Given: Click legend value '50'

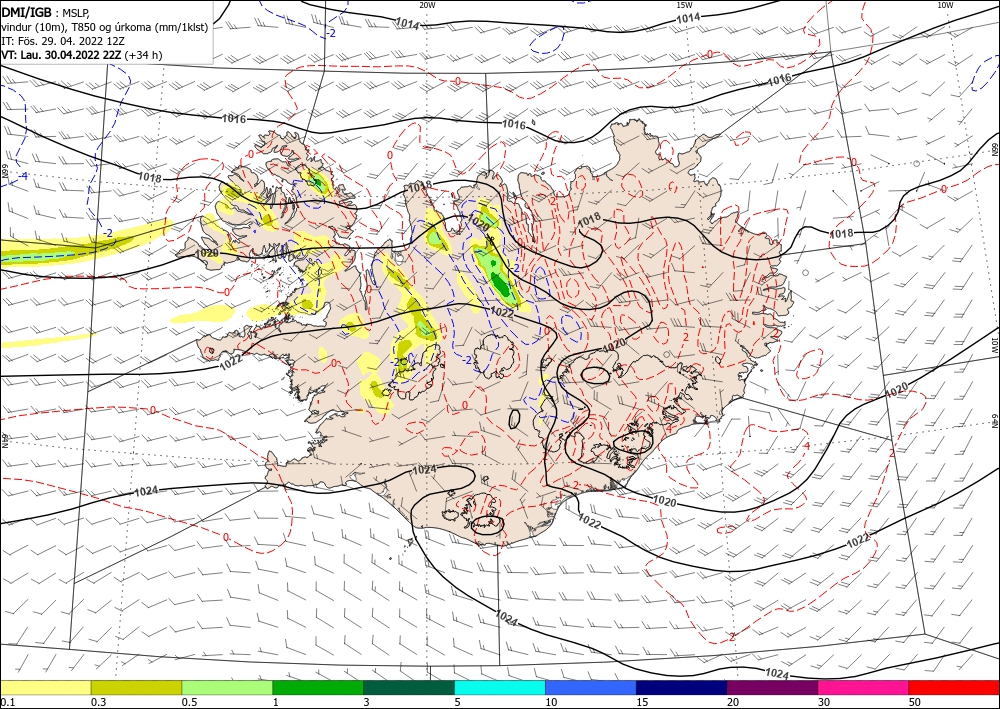Looking at the screenshot, I should [x=915, y=702].
